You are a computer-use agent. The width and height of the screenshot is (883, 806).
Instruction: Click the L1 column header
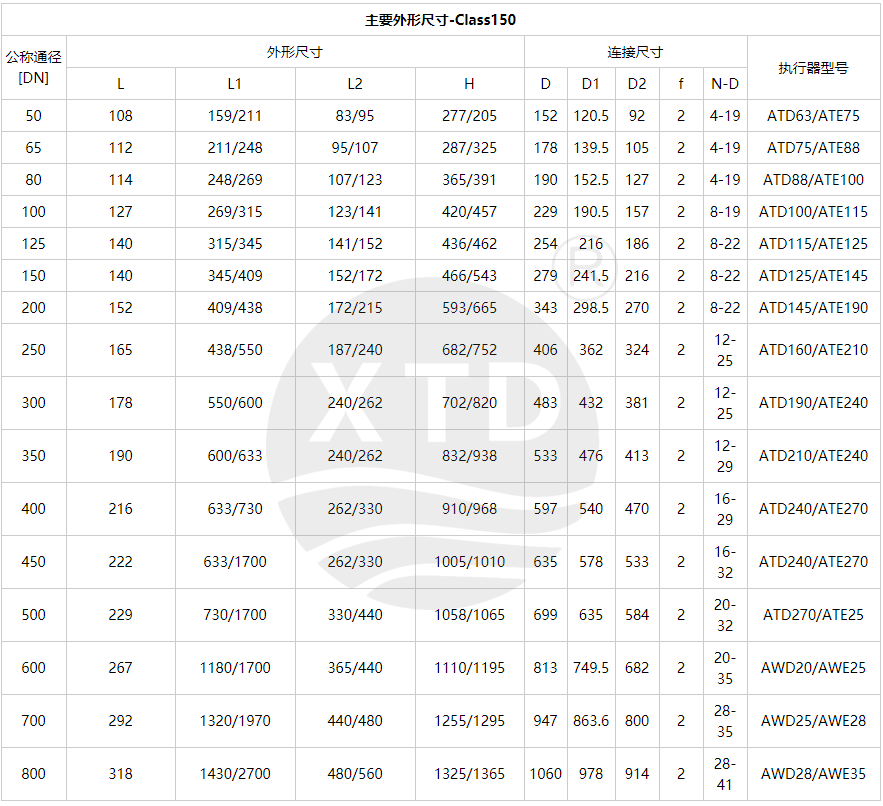(x=235, y=84)
